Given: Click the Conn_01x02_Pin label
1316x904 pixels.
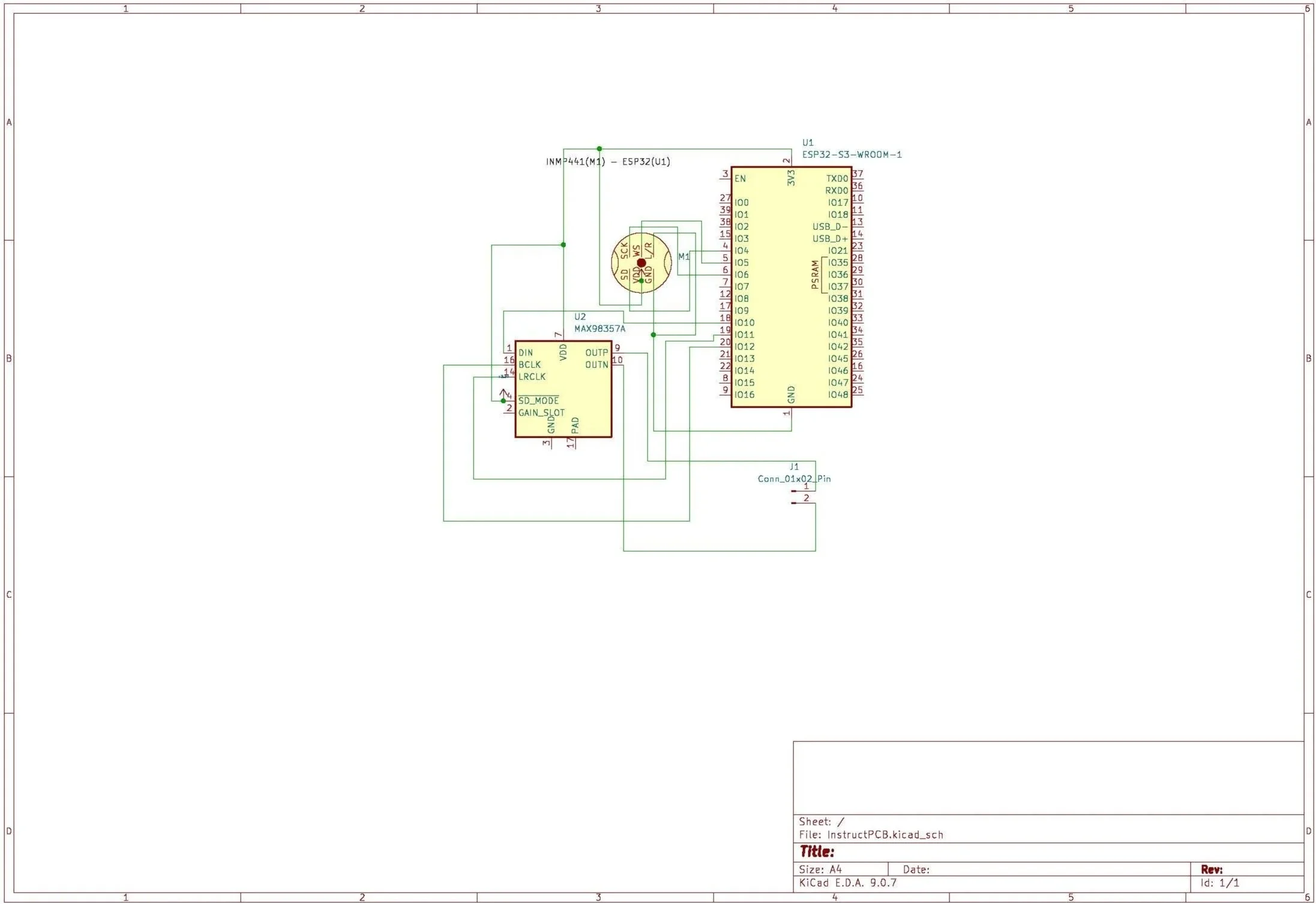Looking at the screenshot, I should (x=794, y=479).
